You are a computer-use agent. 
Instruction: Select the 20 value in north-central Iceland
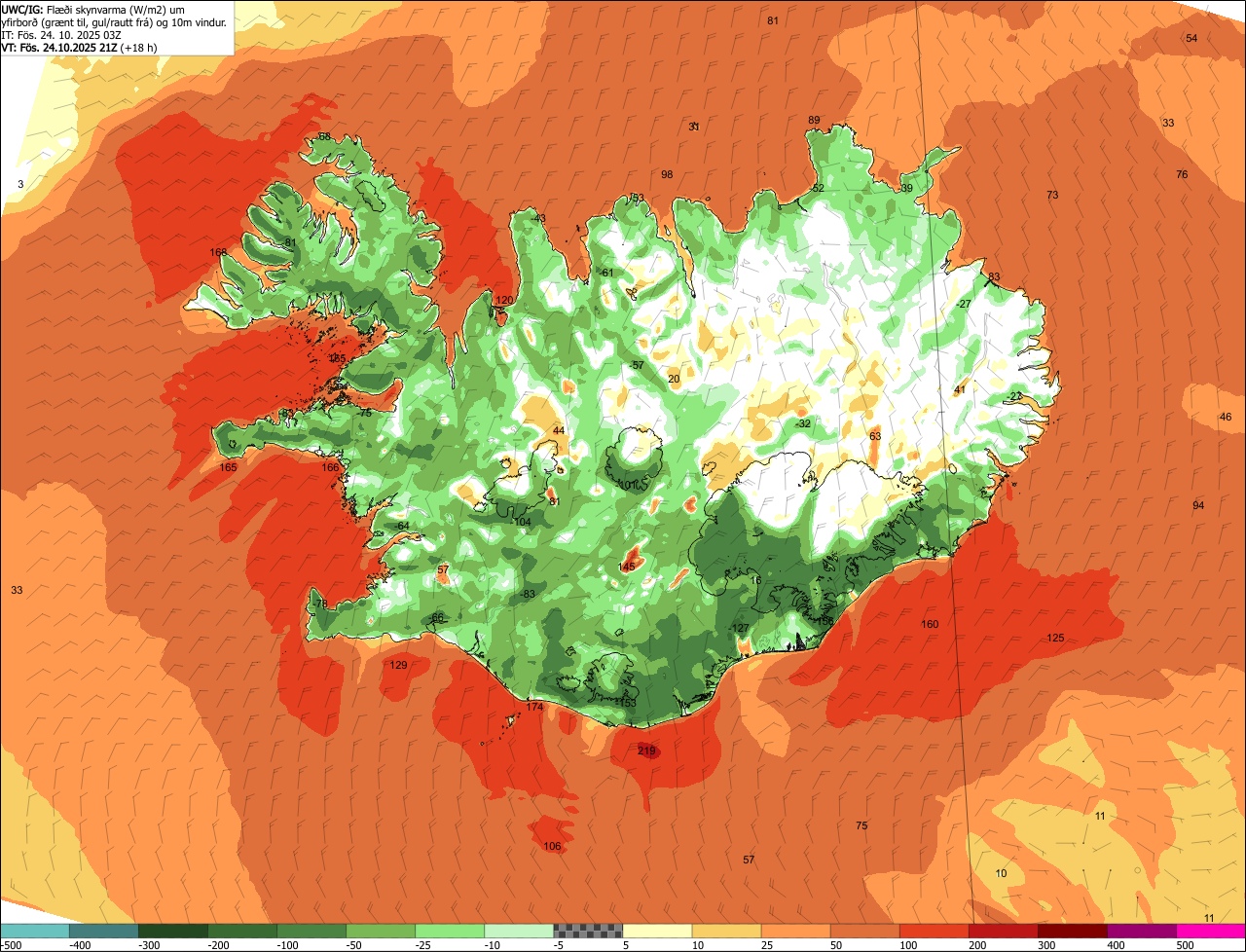pyautogui.click(x=674, y=379)
